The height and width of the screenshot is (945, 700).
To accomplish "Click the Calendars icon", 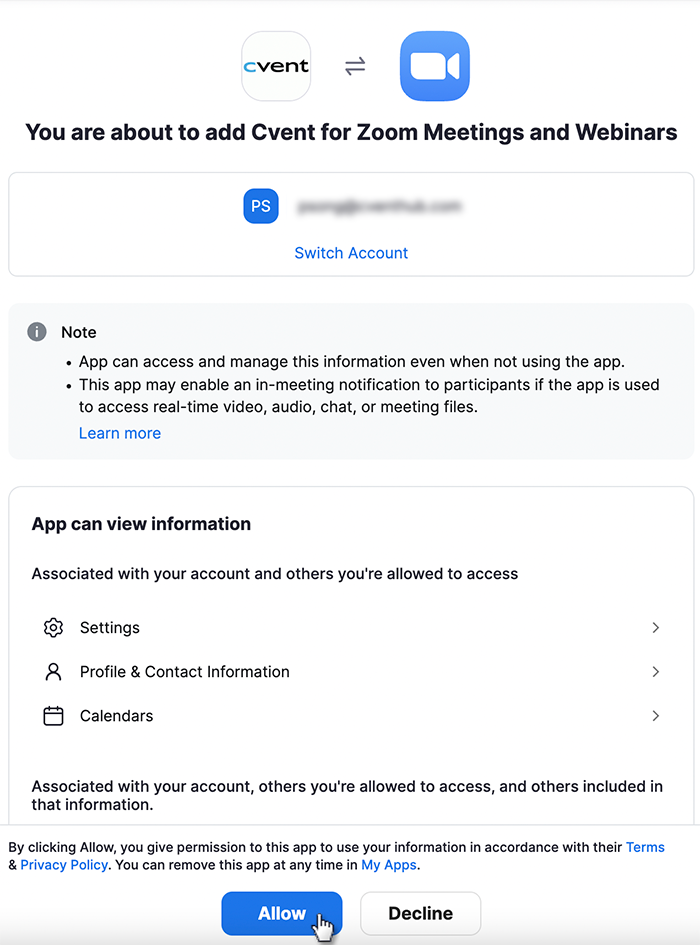I will (x=54, y=716).
